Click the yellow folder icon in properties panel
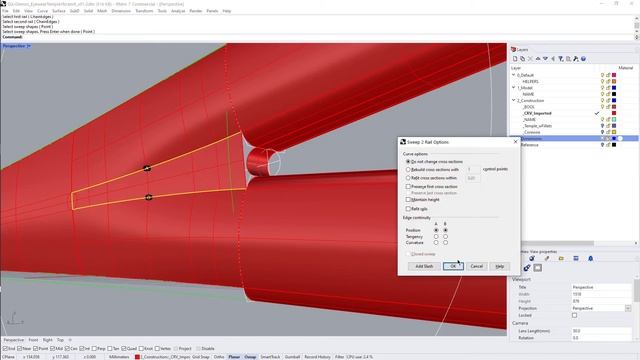Screen dimensions: 640x360 coord(561,258)
